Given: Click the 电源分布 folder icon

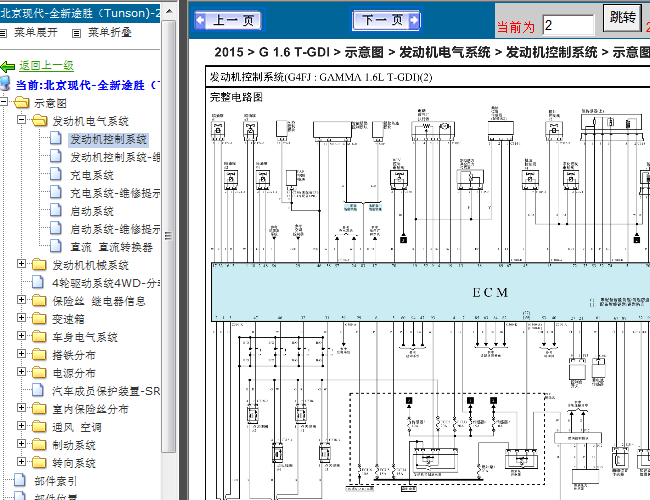Looking at the screenshot, I should [39, 372].
